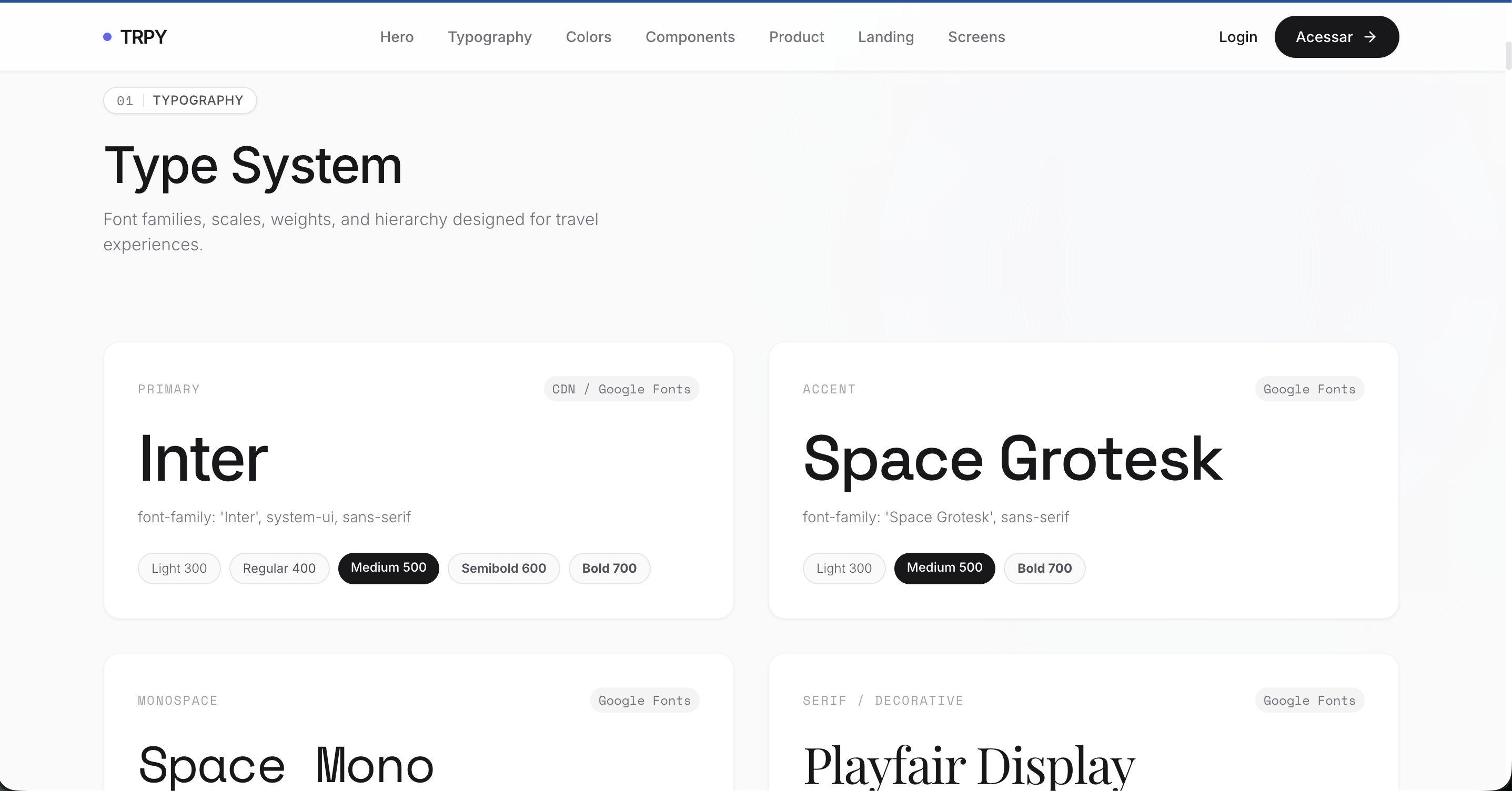Select Light 300 weight for Inter
Viewport: 1512px width, 791px height.
179,569
